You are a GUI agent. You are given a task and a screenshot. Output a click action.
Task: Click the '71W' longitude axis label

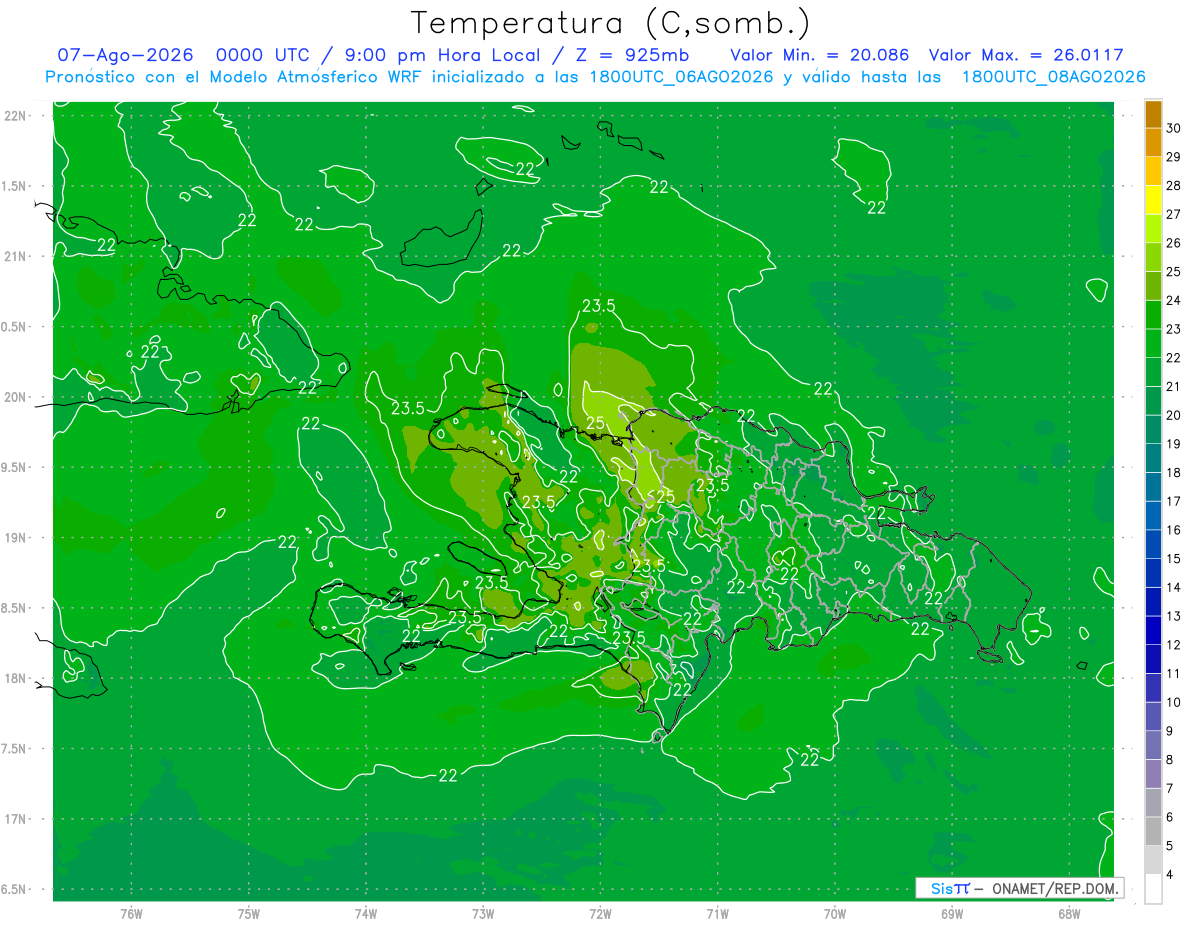717,913
